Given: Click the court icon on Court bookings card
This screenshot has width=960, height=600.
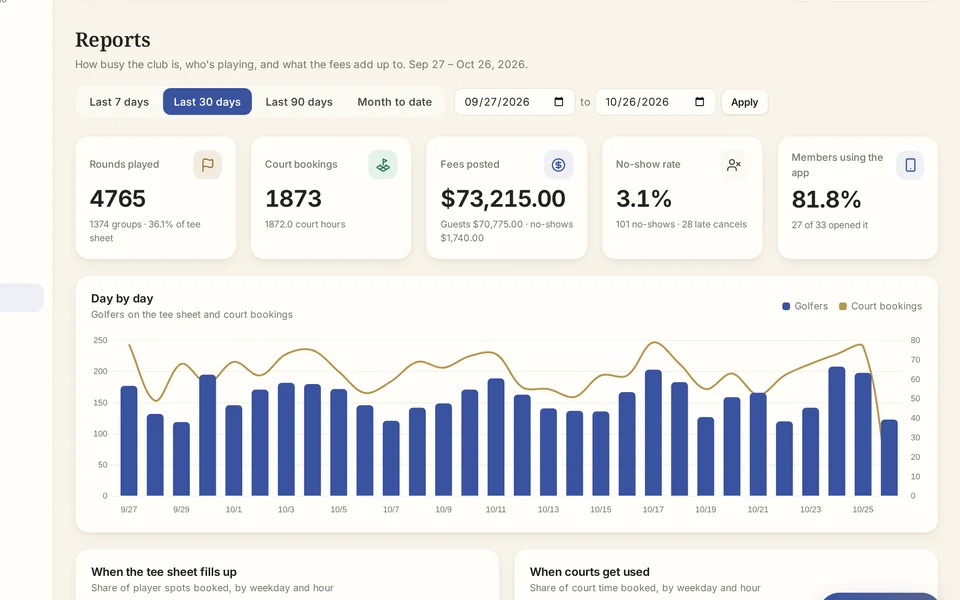Looking at the screenshot, I should pyautogui.click(x=383, y=165).
